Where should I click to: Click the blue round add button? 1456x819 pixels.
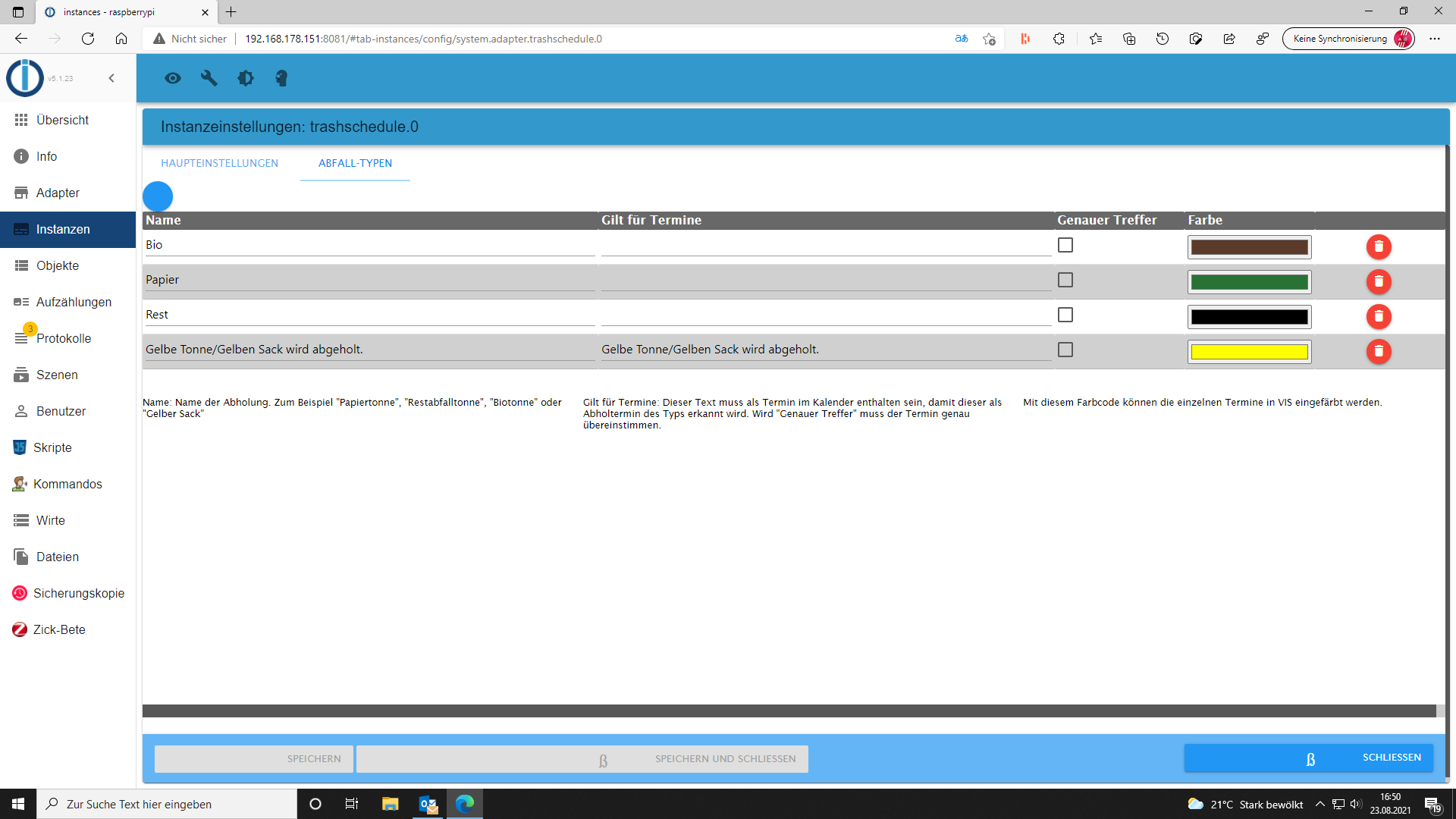(x=158, y=196)
